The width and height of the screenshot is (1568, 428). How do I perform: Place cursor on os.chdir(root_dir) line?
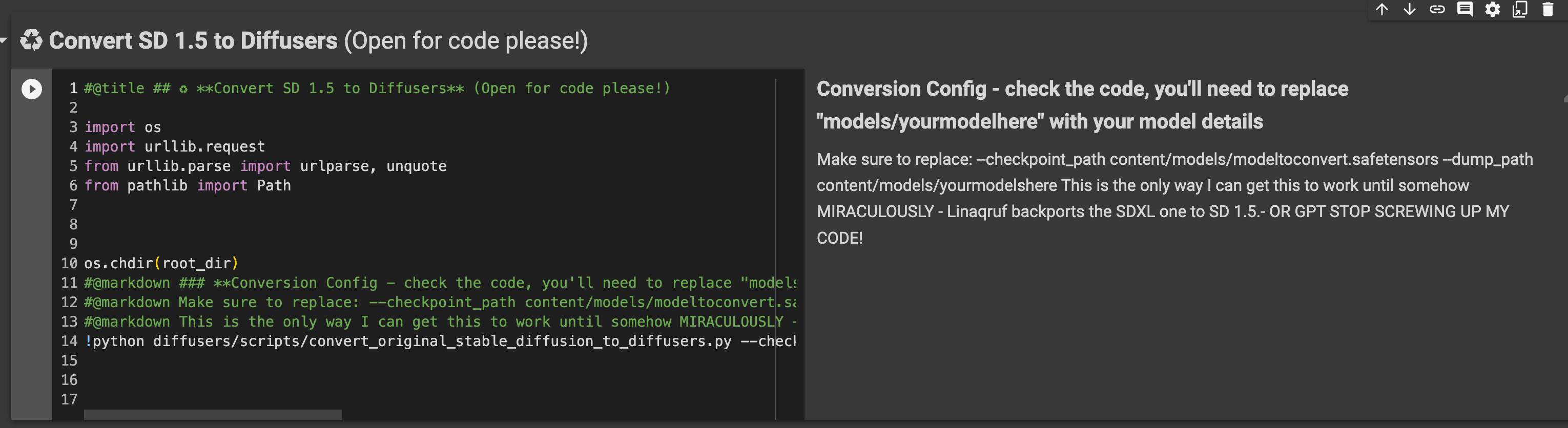pos(161,263)
